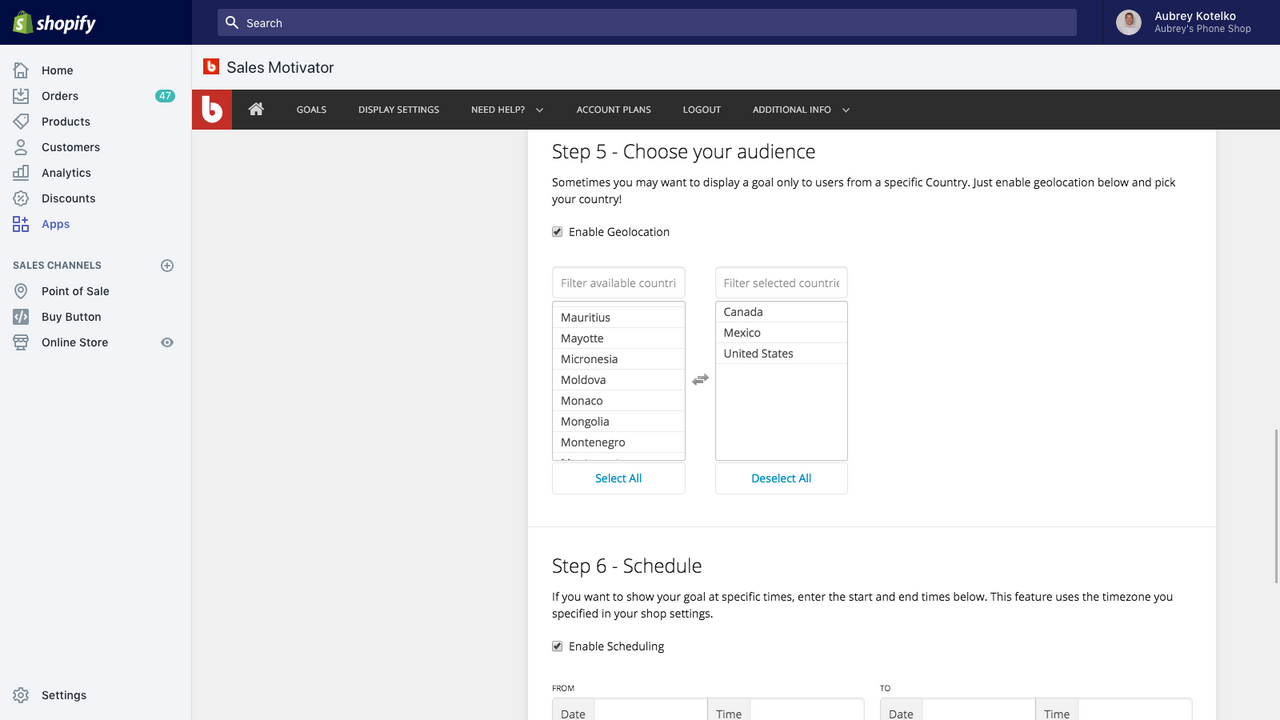Toggle the Enable Scheduling checkbox
This screenshot has height=720, width=1280.
pos(558,646)
